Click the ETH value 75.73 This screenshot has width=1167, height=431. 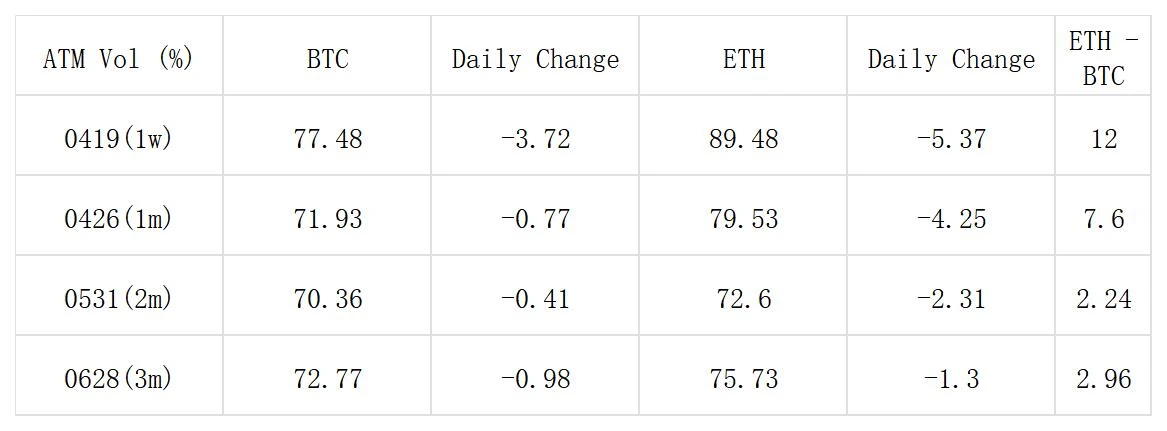743,379
